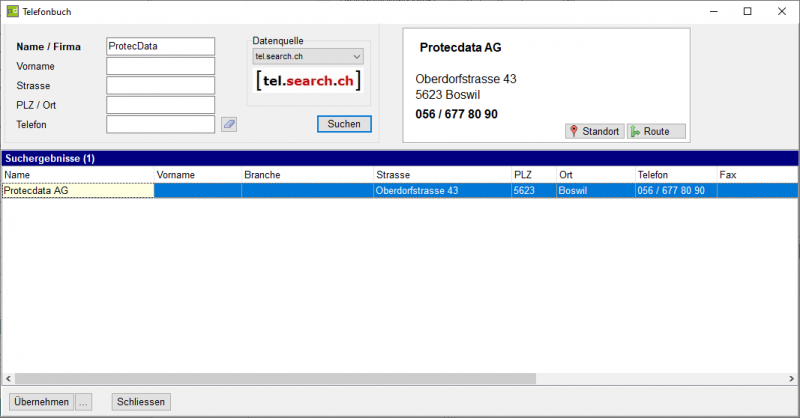Click the Übernehmen button
The height and width of the screenshot is (418, 800).
pyautogui.click(x=41, y=402)
